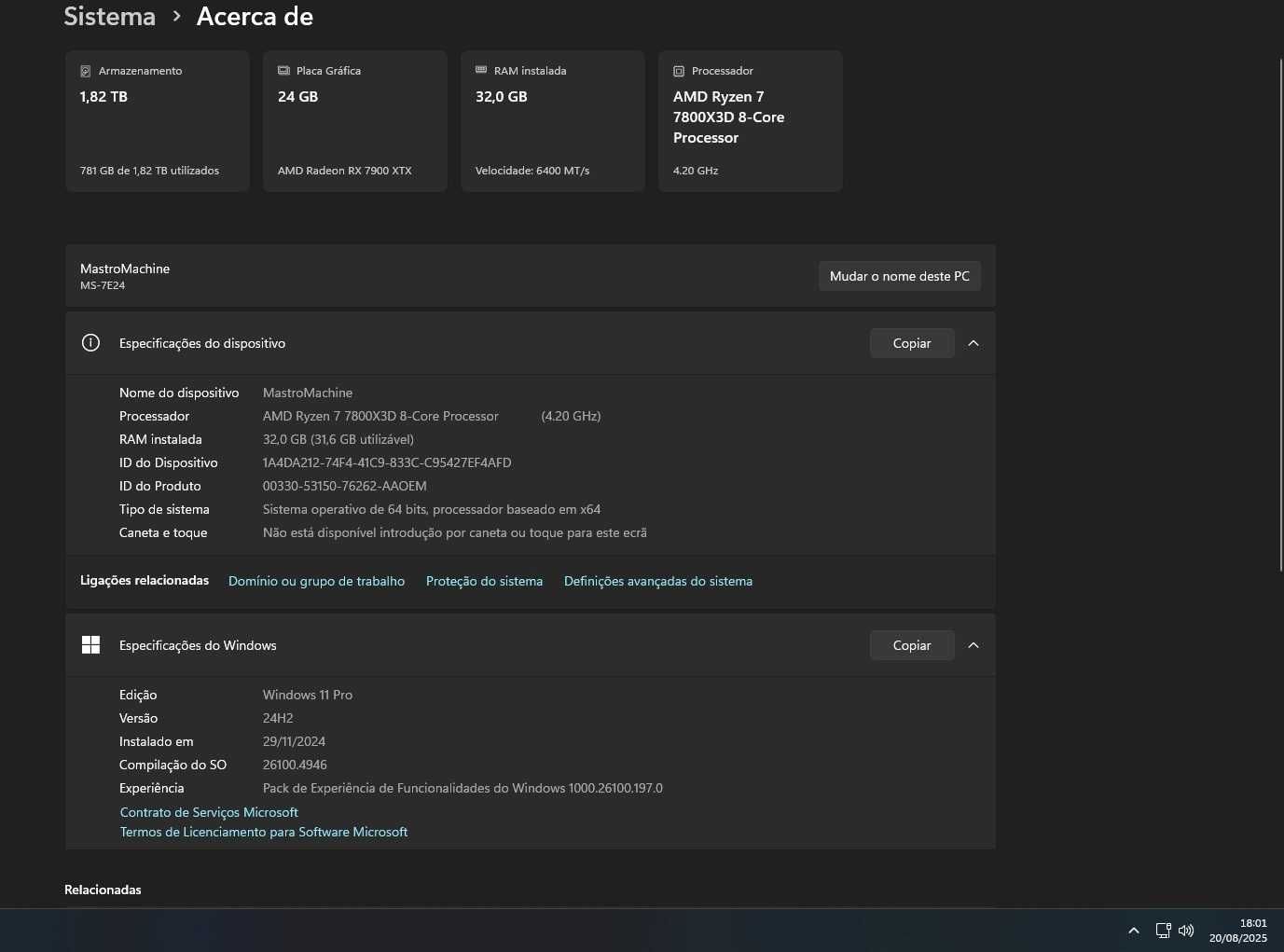Click the Nome do dispositivo label
This screenshot has height=952, width=1284.
click(179, 393)
